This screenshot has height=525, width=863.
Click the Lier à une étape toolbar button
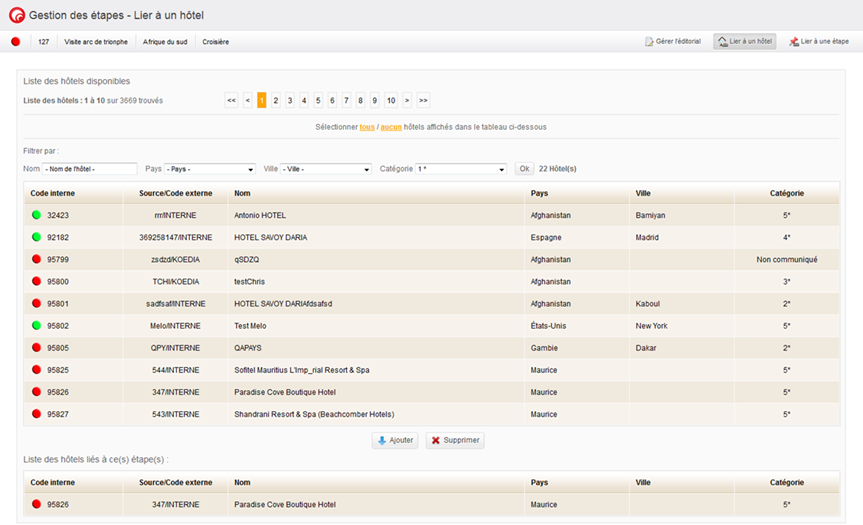click(x=818, y=42)
